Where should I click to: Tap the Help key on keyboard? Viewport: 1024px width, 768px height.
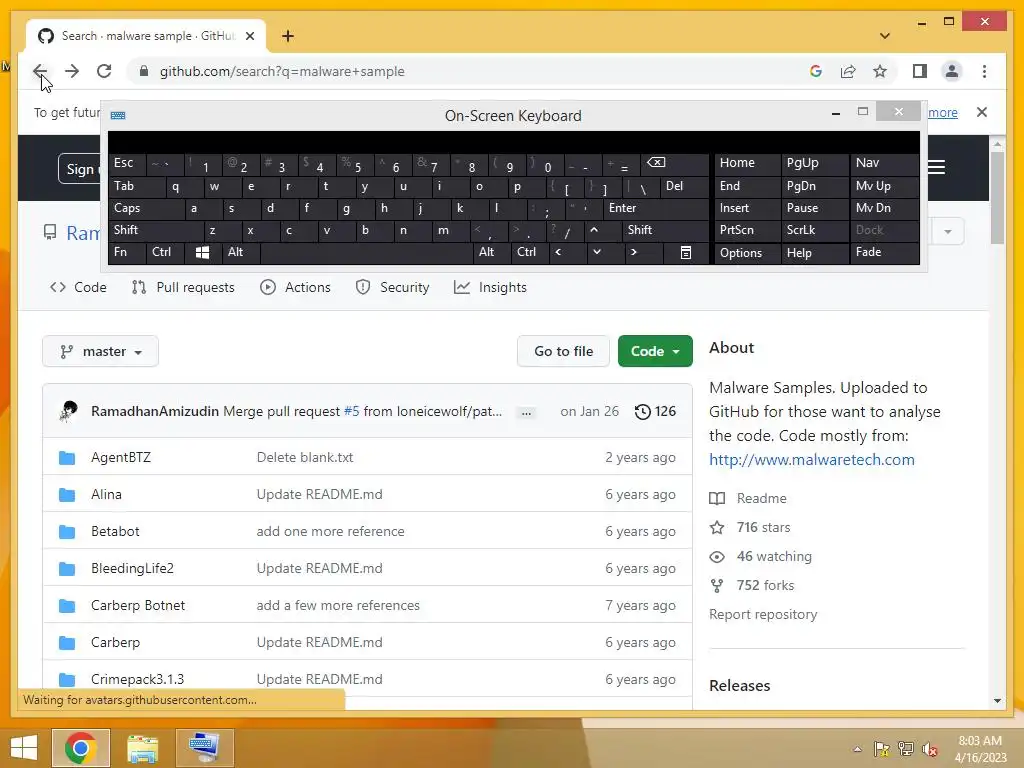point(814,253)
